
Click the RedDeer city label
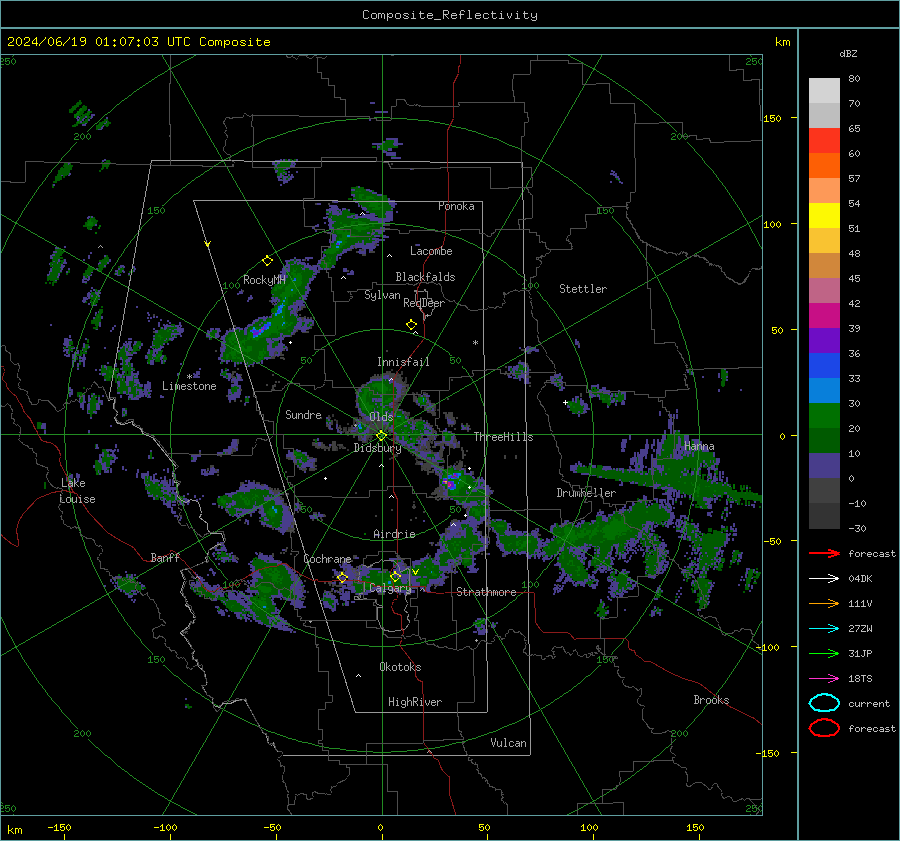coord(424,303)
